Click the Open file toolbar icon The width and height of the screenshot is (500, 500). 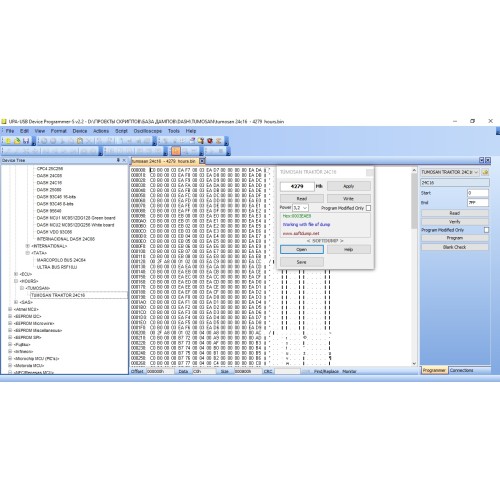[17, 141]
